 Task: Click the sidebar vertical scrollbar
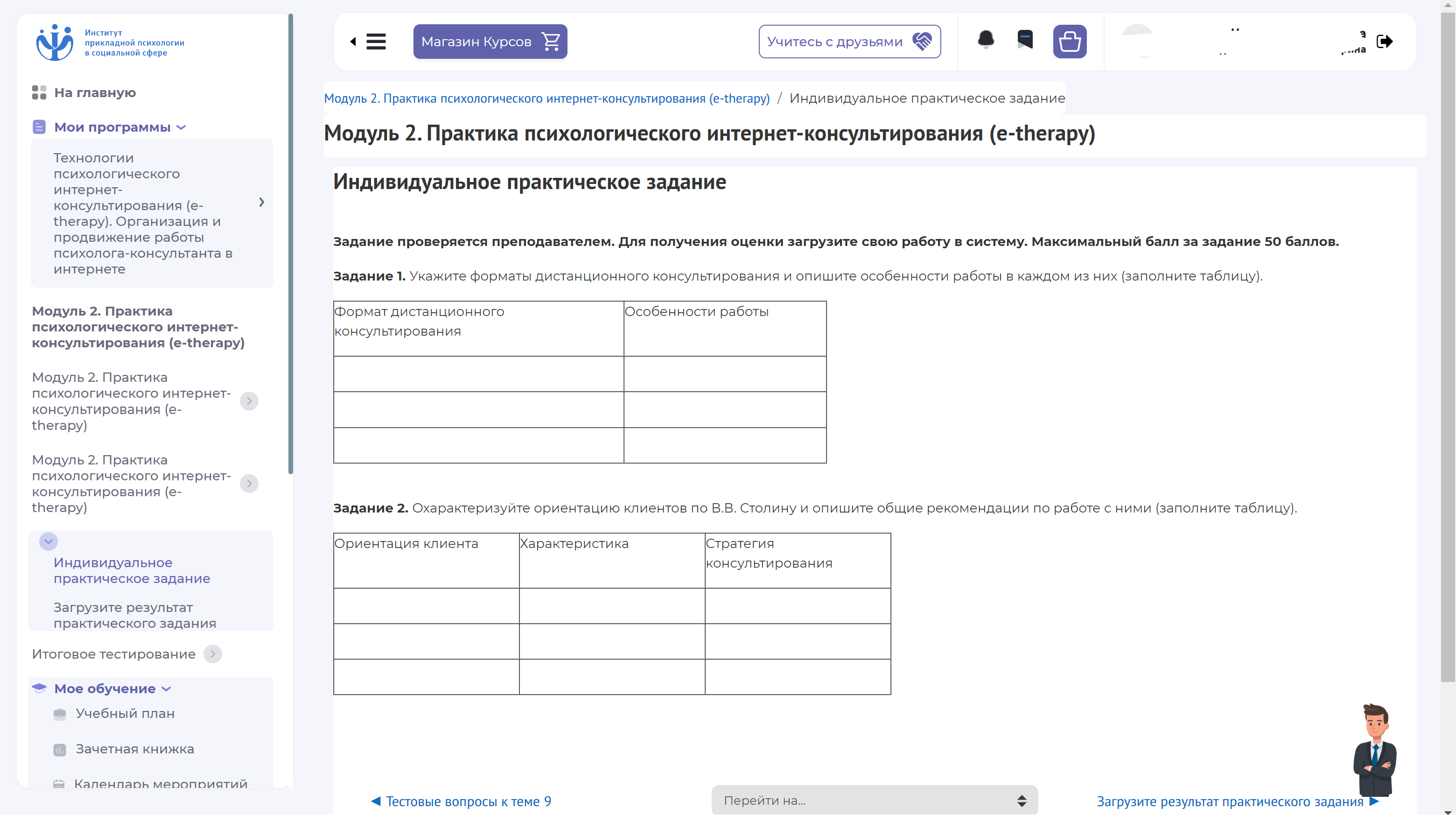point(291,244)
